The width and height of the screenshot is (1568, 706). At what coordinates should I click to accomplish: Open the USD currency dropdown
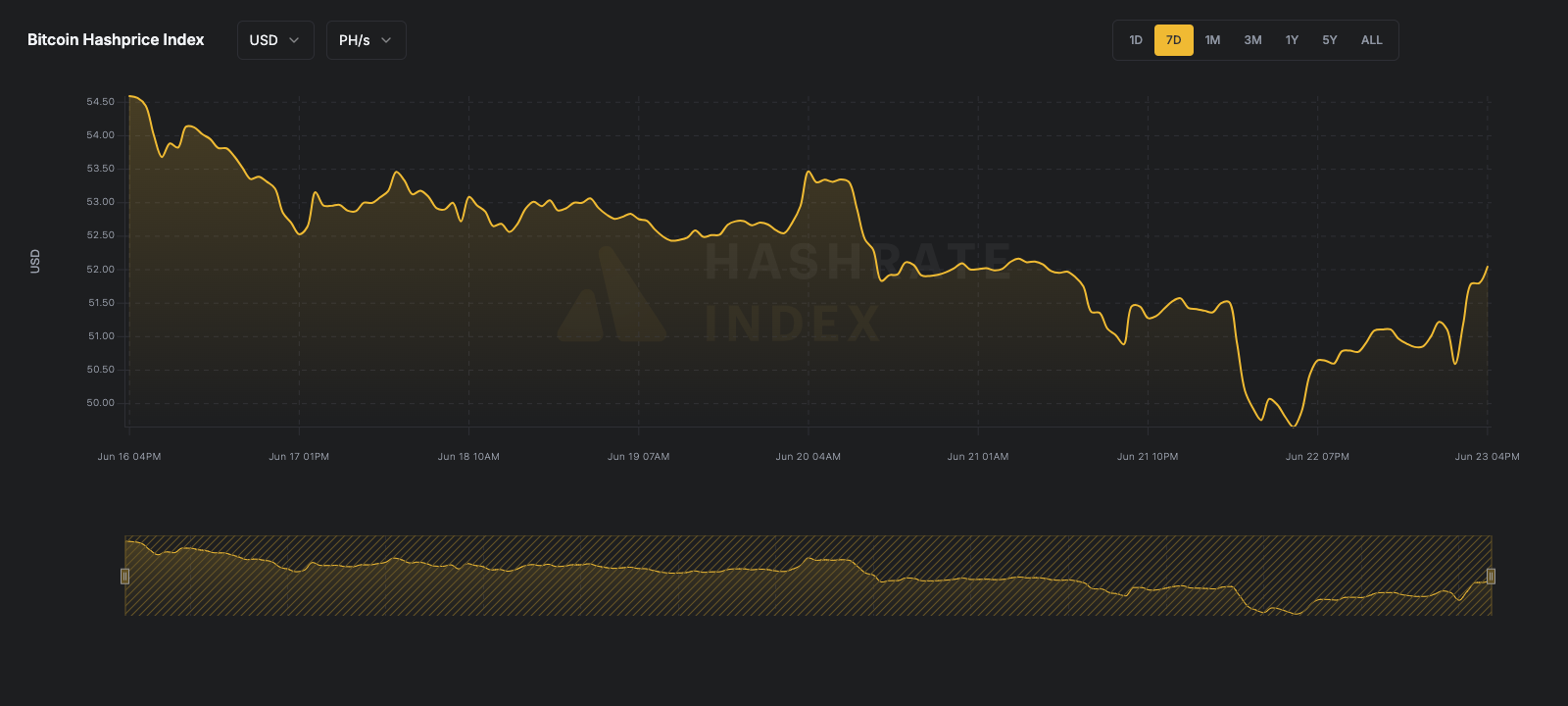pyautogui.click(x=274, y=40)
